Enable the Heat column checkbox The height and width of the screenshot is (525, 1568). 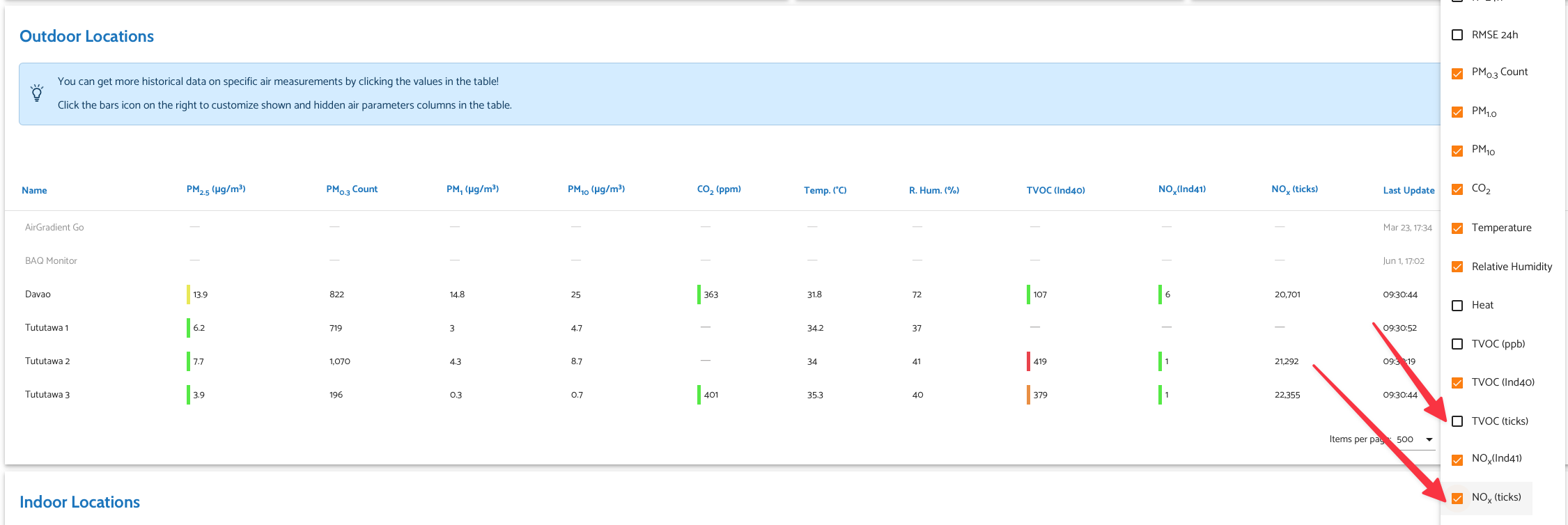1457,305
